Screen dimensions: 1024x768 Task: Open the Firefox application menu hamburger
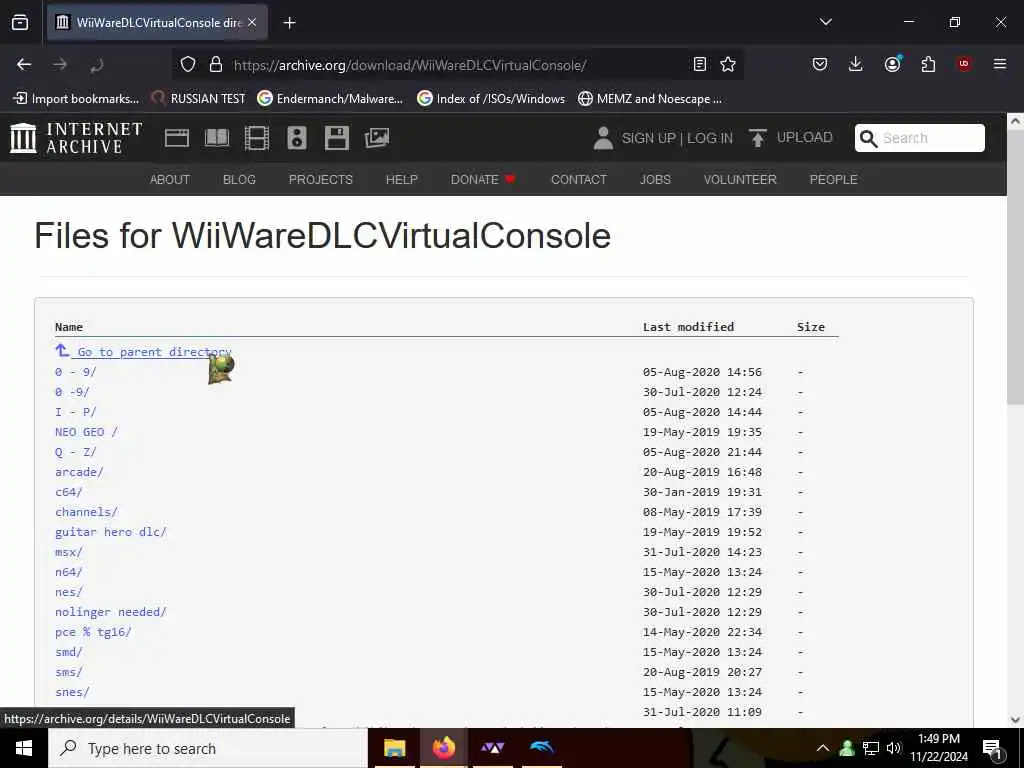click(1000, 63)
